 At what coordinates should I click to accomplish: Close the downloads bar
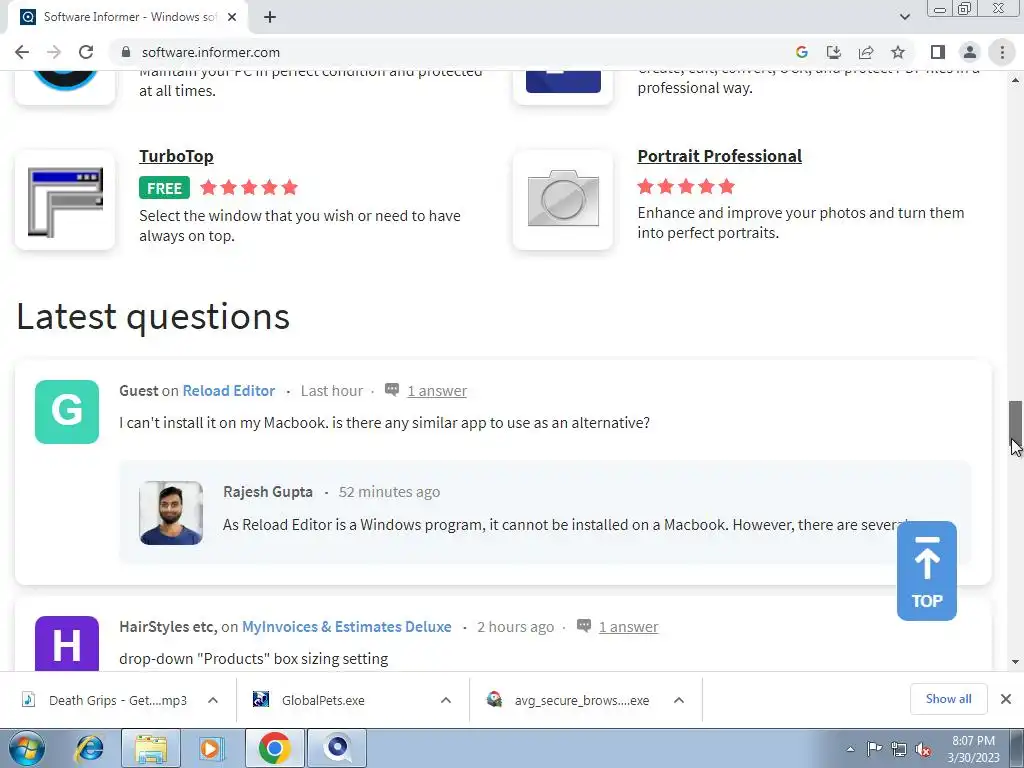[x=1006, y=699]
